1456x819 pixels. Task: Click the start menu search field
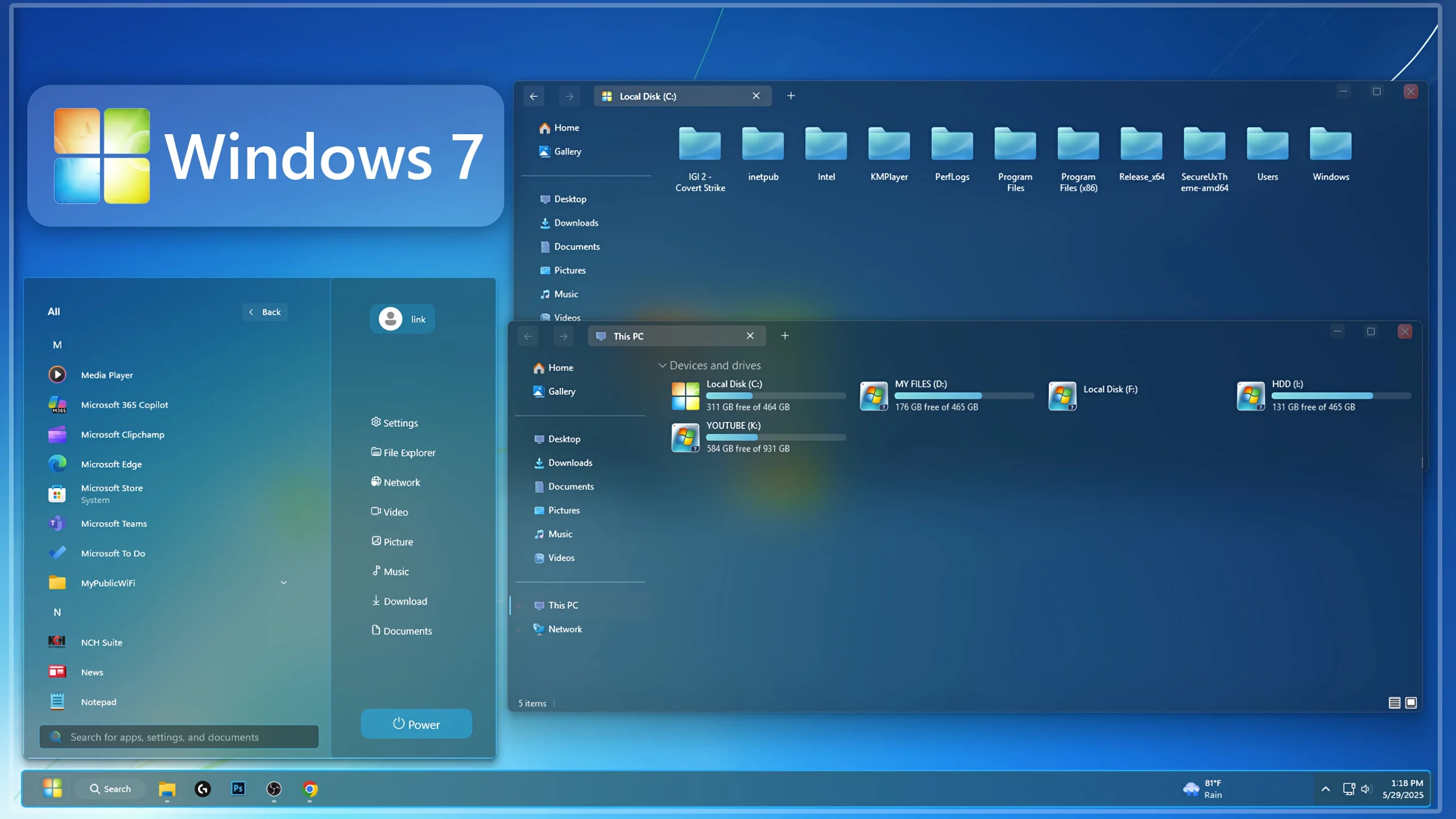click(x=179, y=737)
